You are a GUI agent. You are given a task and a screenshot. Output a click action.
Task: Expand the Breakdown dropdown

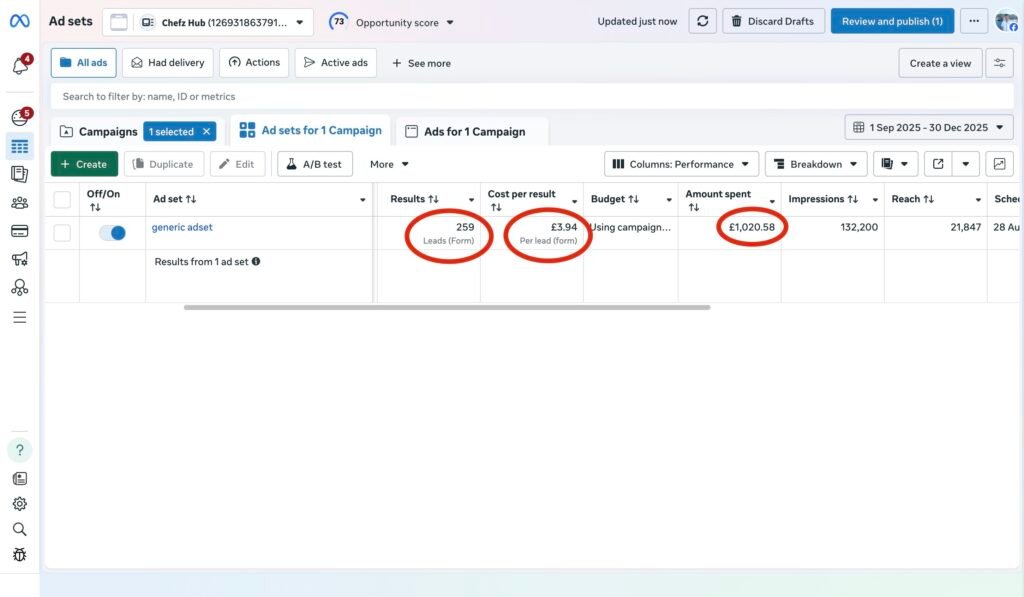click(816, 164)
